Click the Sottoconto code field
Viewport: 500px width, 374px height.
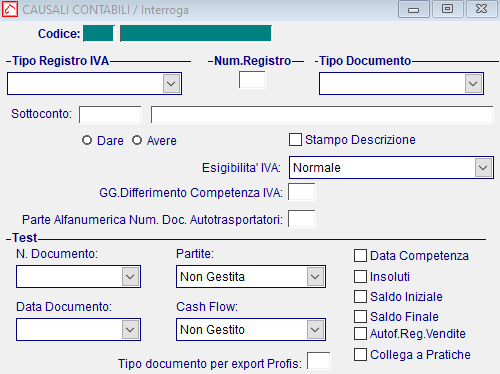(110, 115)
